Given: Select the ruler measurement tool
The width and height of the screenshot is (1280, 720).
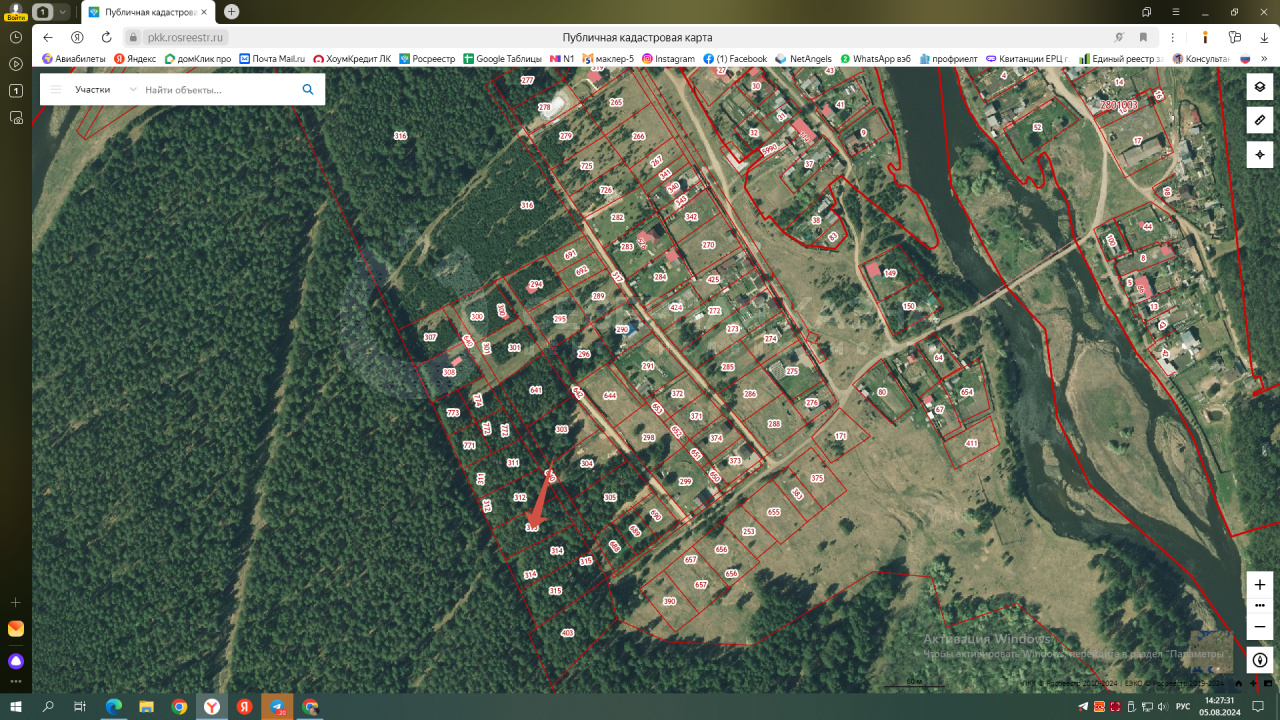Looking at the screenshot, I should 1259,120.
